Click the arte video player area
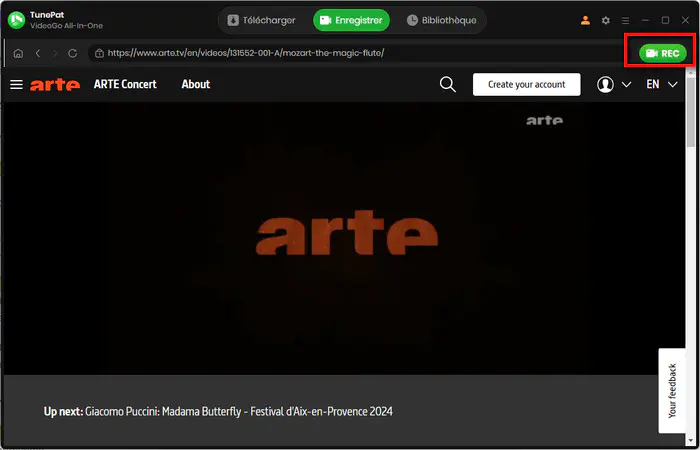This screenshot has width=700, height=450. tap(344, 239)
